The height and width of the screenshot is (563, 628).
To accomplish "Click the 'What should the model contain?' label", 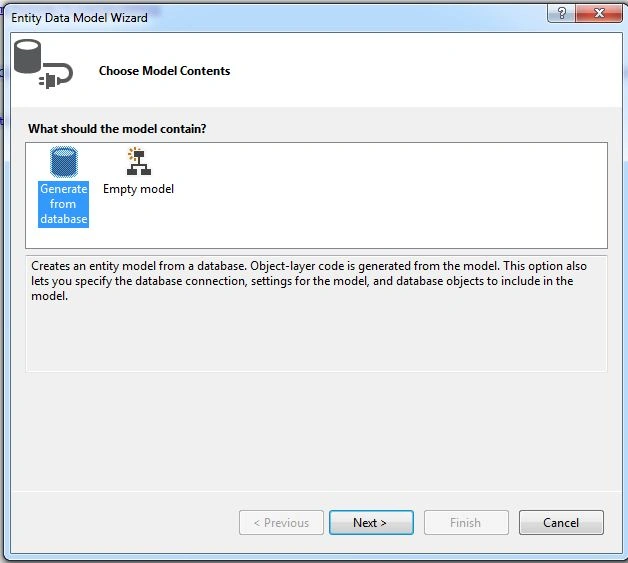I will (117, 129).
